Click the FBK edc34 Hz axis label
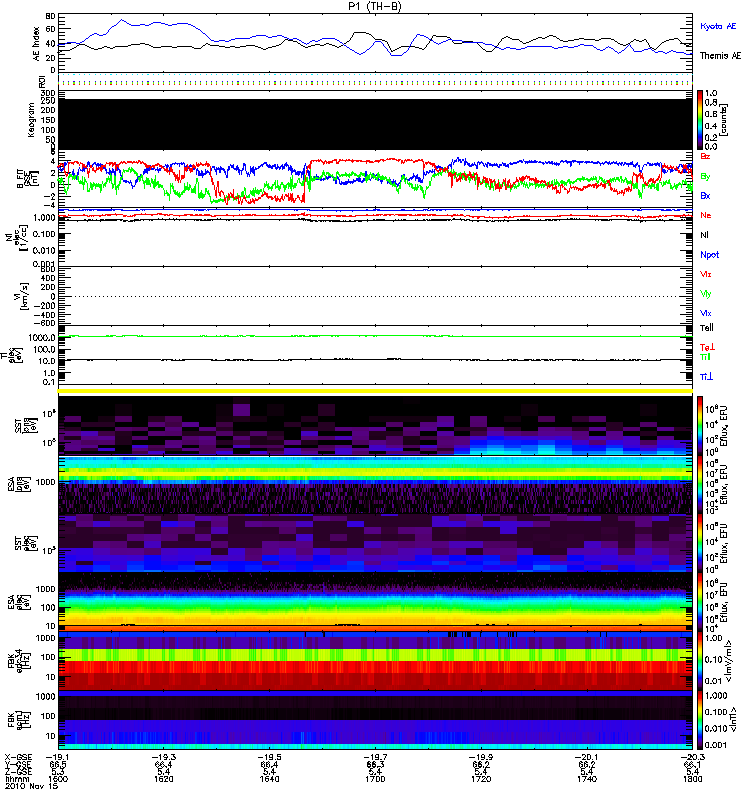750x800 pixels. (x=17, y=661)
